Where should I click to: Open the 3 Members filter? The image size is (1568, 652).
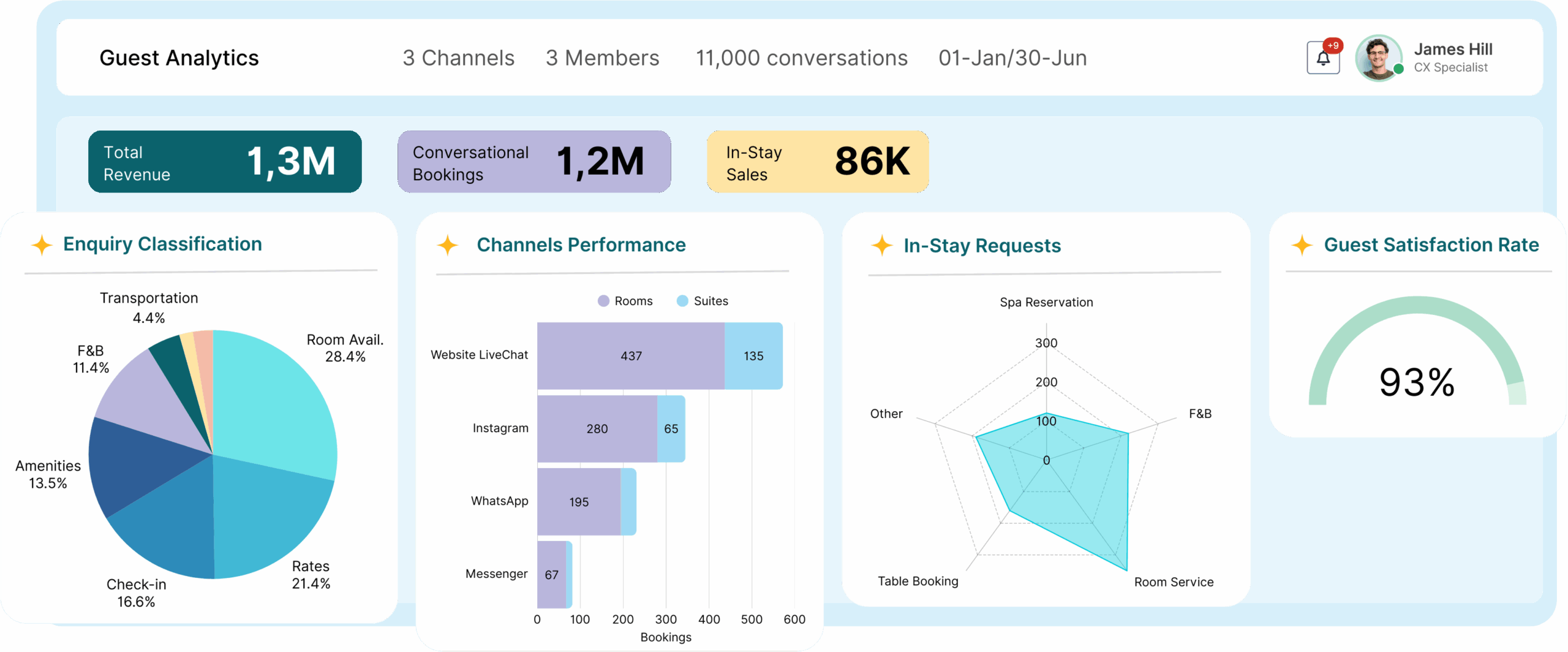602,58
